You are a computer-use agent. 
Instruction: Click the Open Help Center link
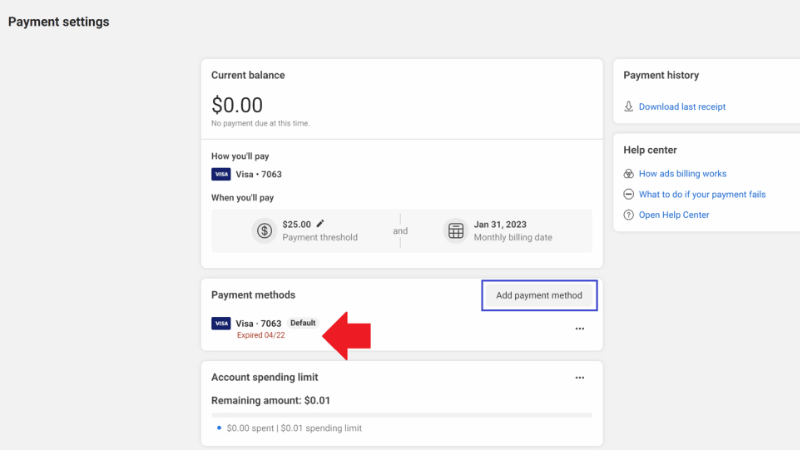coord(674,215)
